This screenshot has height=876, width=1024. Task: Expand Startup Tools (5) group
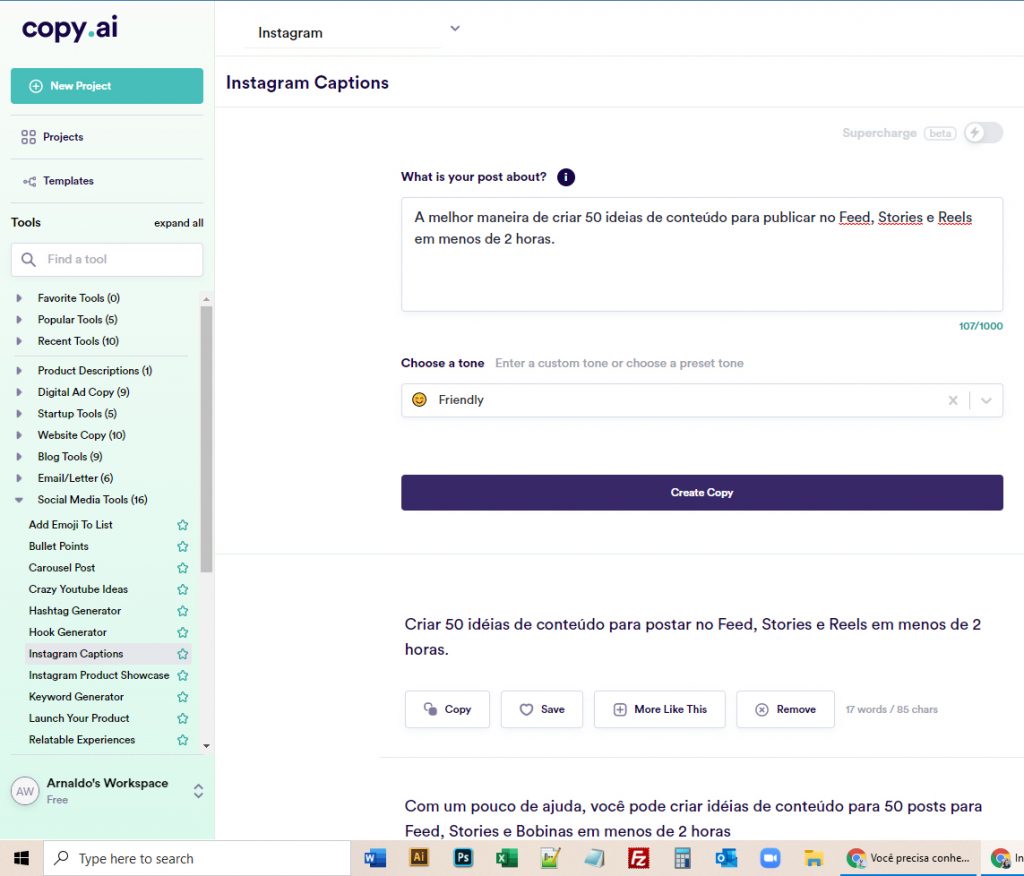[x=19, y=414]
